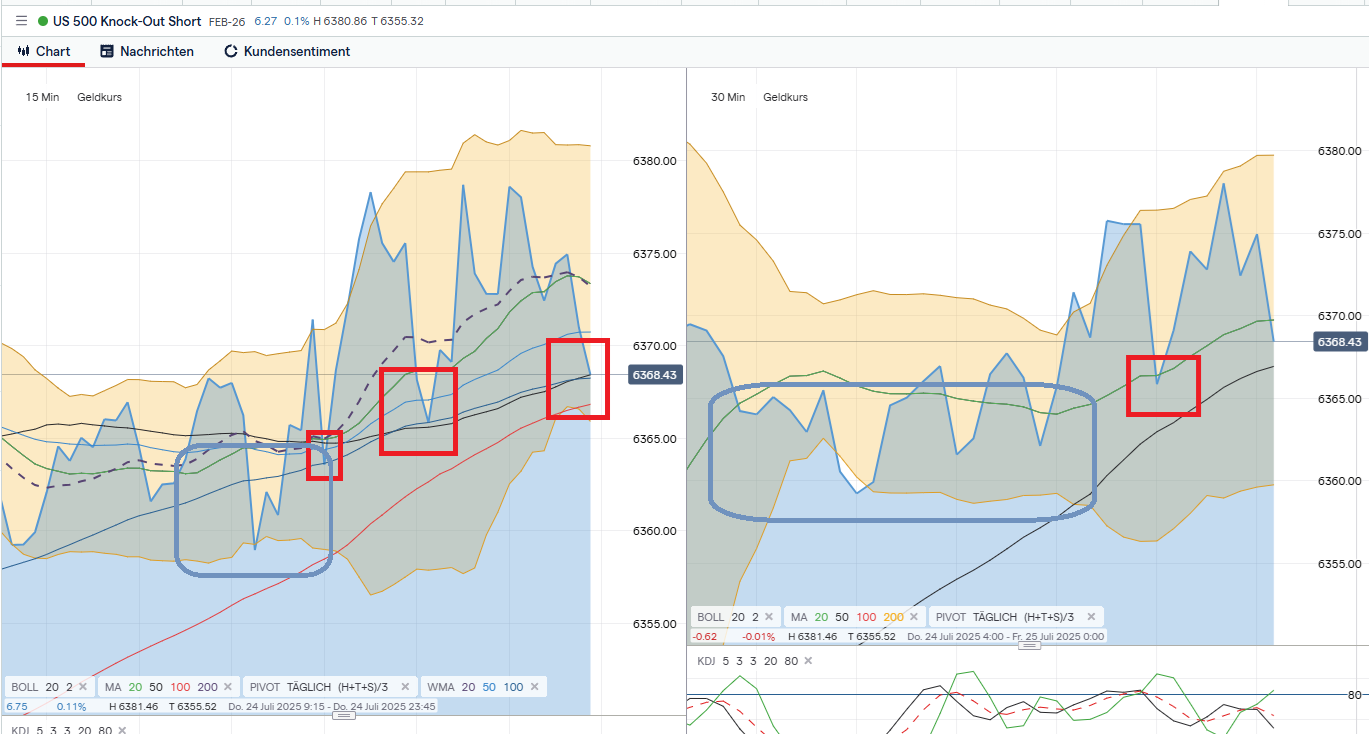Grab the 15 Min chart pane divider handle
1369x734 pixels.
pos(343,716)
